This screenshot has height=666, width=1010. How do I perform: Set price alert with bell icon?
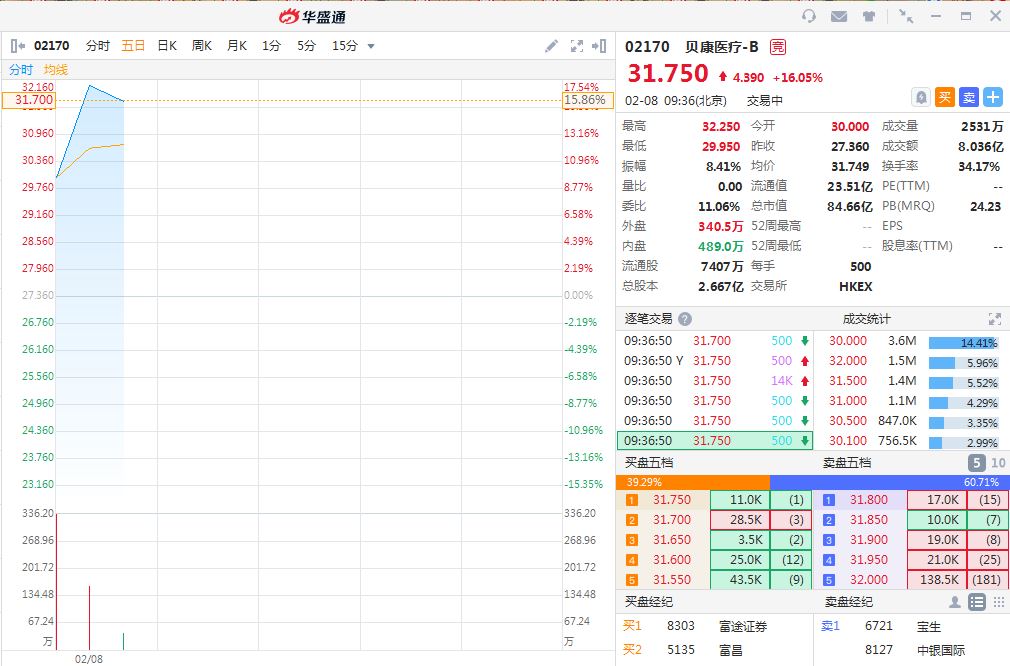921,97
